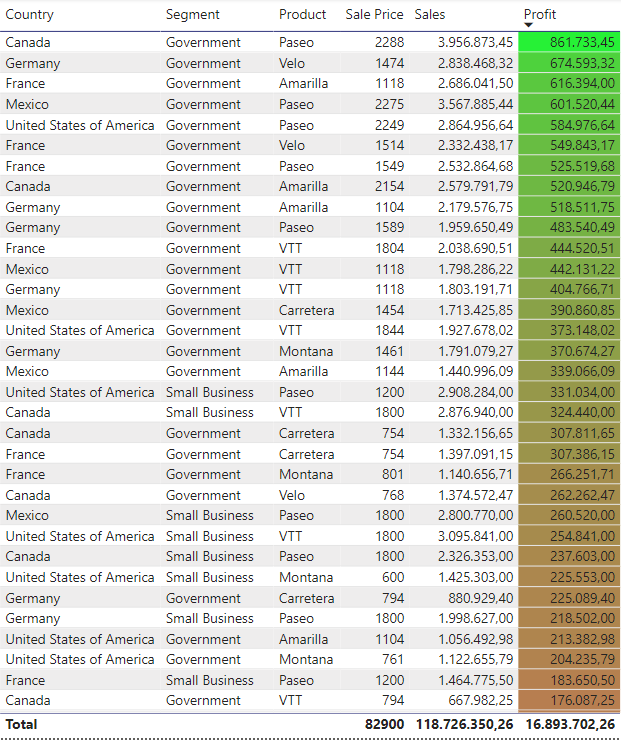Click the sales value 3.956.873,45

pyautogui.click(x=475, y=42)
